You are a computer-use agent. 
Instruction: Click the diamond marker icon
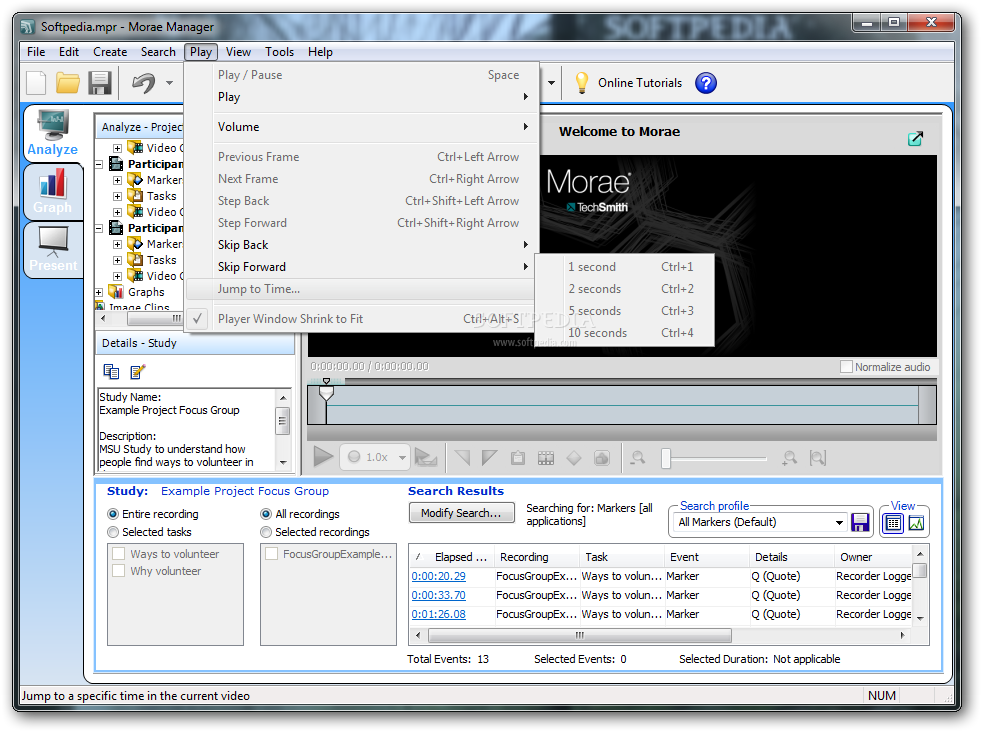[574, 458]
